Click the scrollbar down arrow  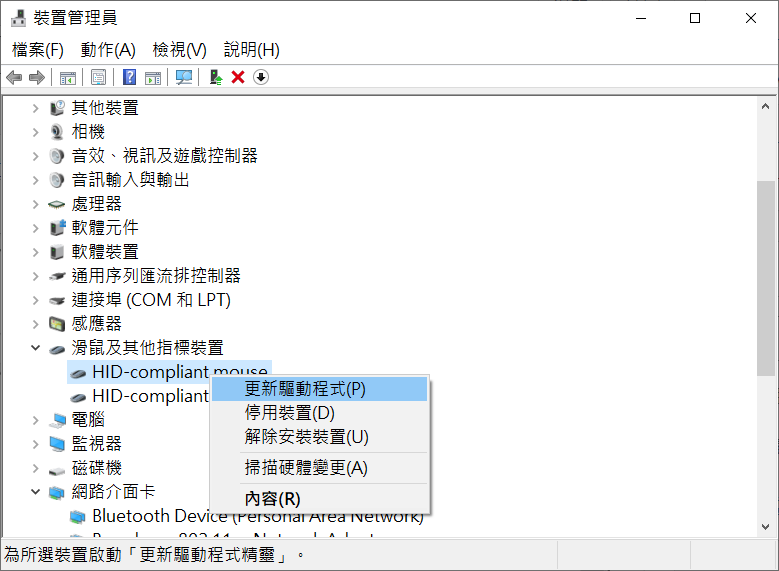pos(765,527)
